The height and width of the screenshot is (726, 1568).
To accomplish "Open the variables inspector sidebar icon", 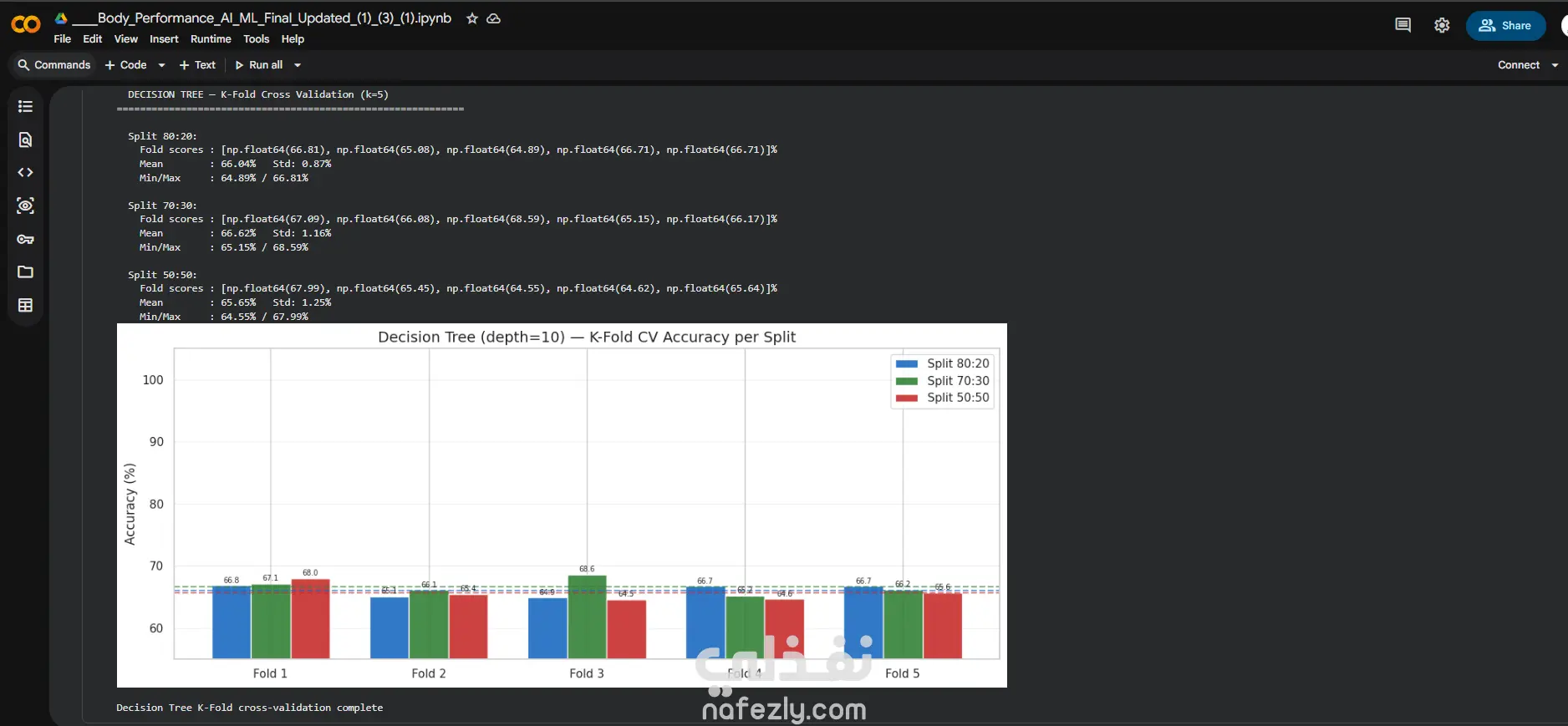I will 25,206.
